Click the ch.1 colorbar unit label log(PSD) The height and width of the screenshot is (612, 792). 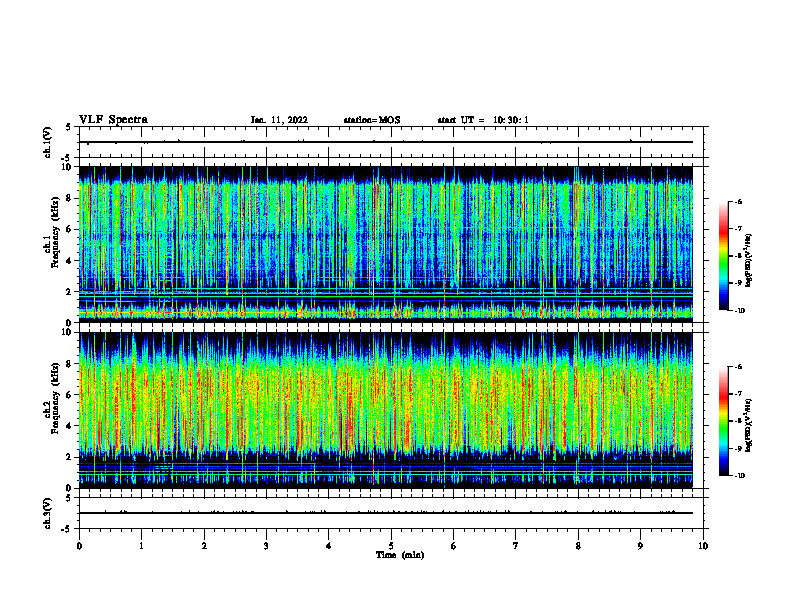point(749,260)
